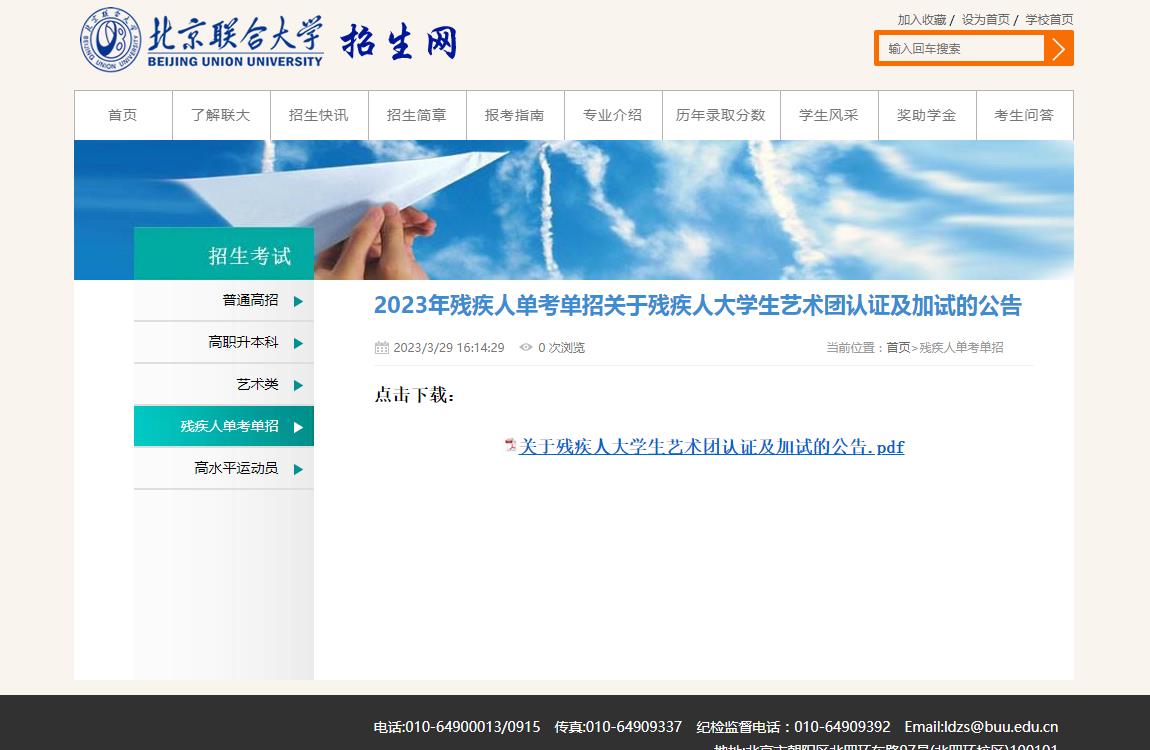1150x750 pixels.
Task: Click the 设为首页 link at top
Action: coord(986,20)
